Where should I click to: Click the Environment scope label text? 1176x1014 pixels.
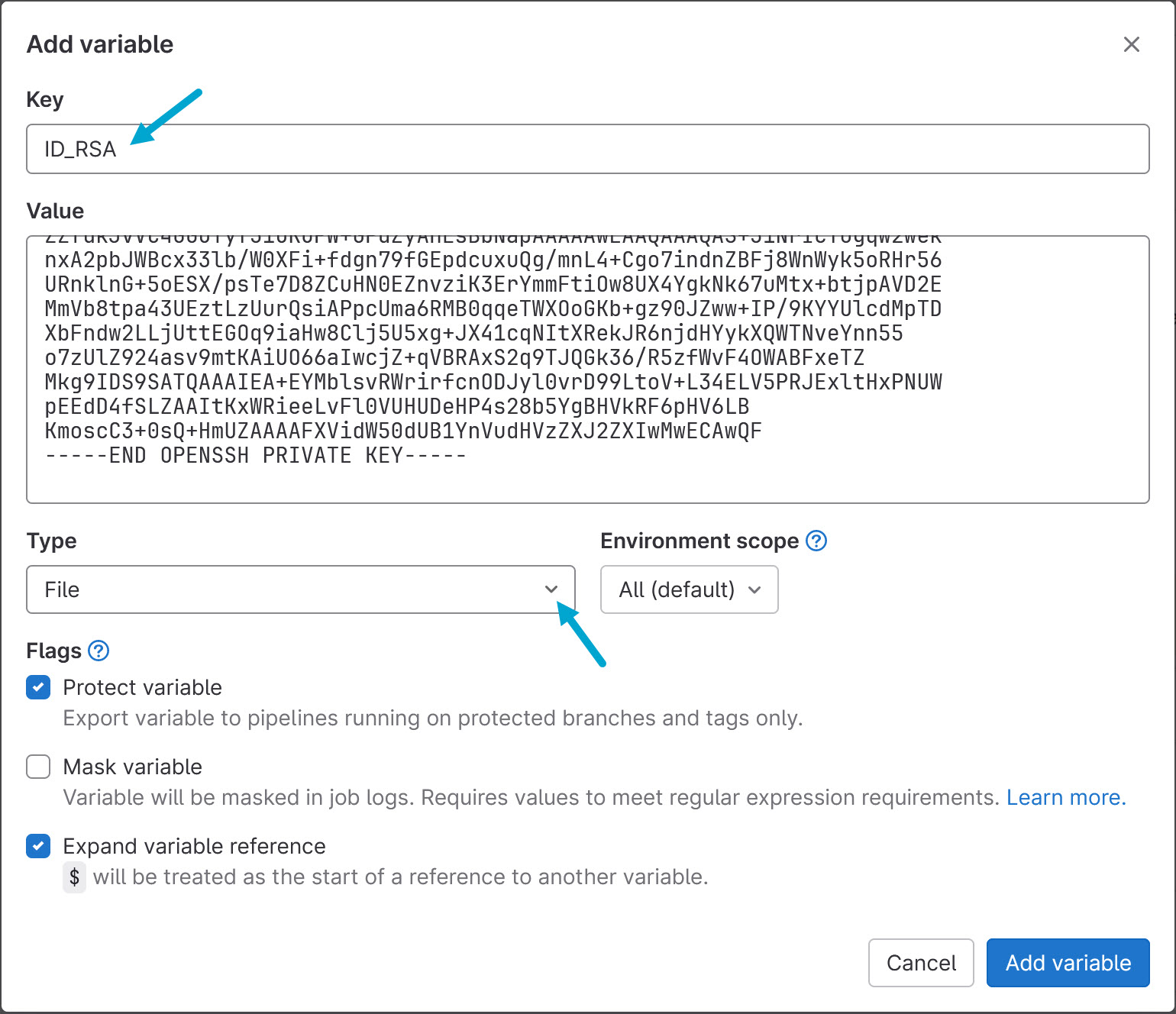click(699, 541)
